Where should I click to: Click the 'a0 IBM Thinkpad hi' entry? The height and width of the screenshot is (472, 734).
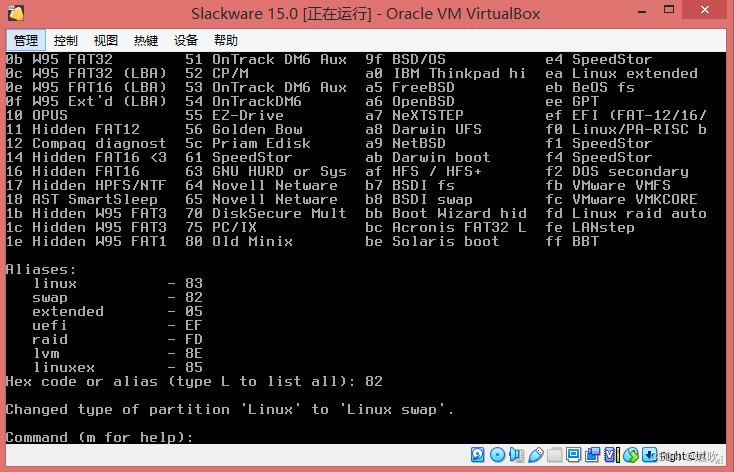(446, 74)
